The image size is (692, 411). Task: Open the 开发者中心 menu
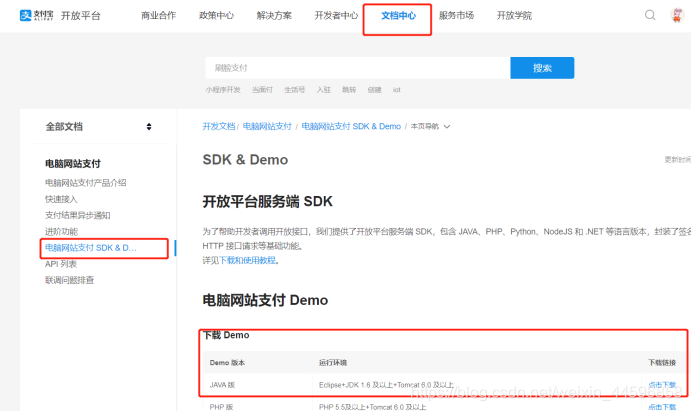[336, 15]
